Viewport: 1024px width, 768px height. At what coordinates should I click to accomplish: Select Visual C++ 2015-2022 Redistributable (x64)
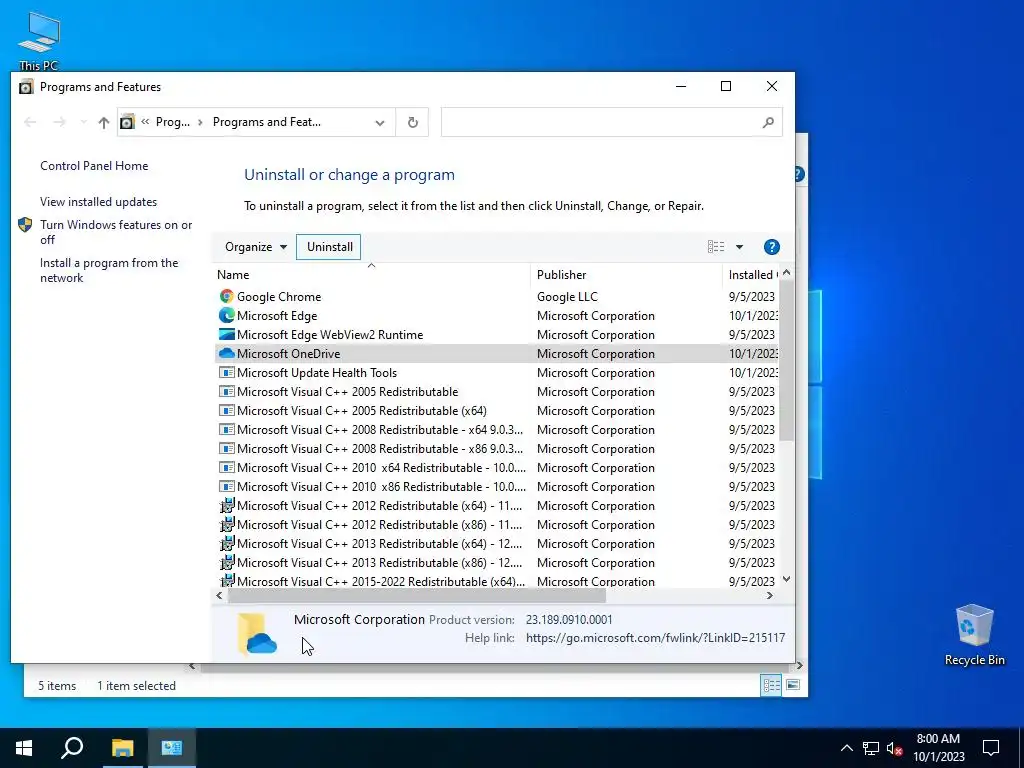point(498,581)
